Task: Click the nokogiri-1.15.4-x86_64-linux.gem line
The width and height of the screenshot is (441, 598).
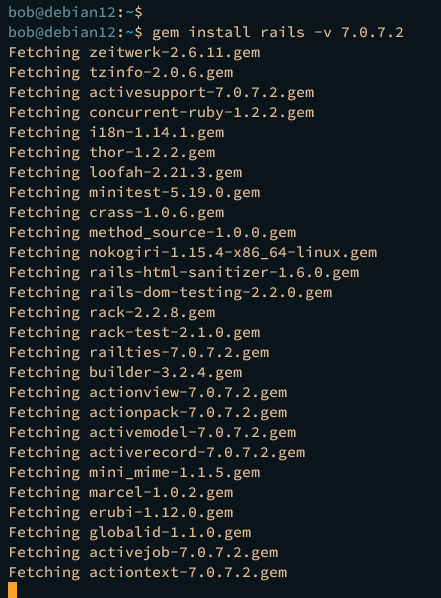Action: point(193,252)
